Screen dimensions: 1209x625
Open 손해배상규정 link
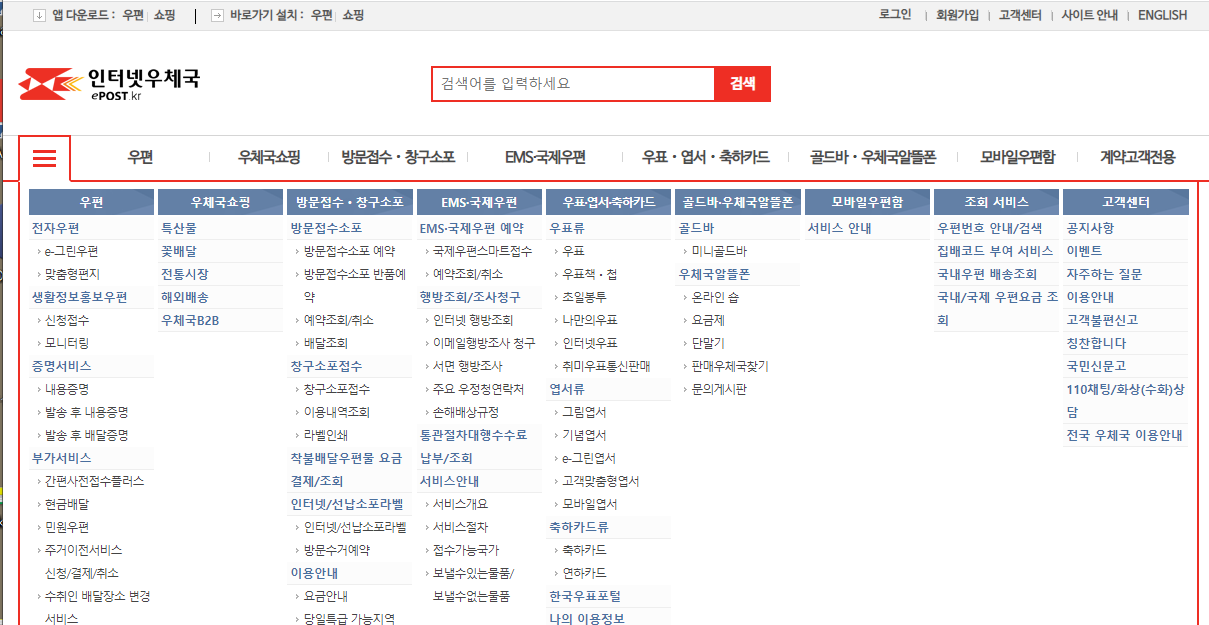point(466,412)
